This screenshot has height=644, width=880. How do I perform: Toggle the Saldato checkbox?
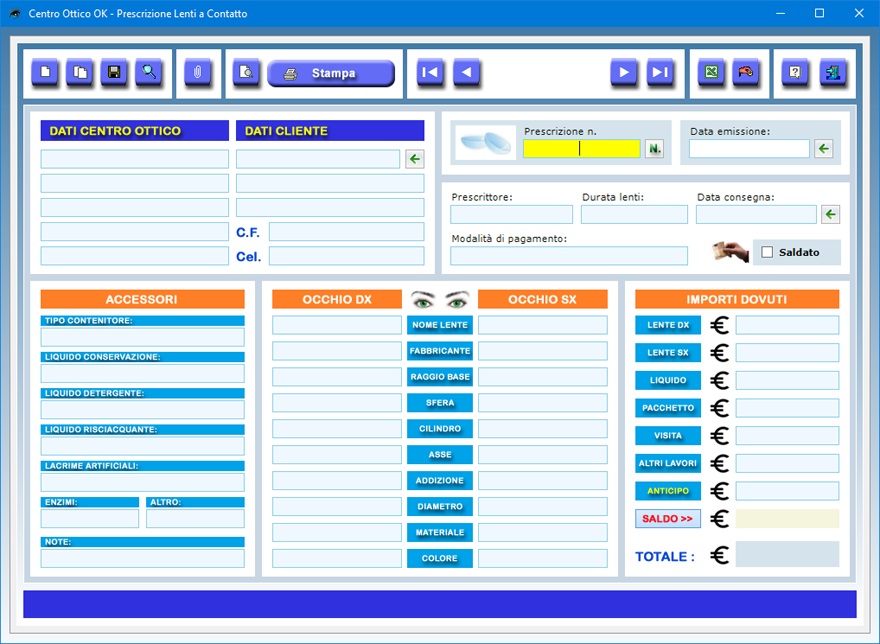pos(767,252)
